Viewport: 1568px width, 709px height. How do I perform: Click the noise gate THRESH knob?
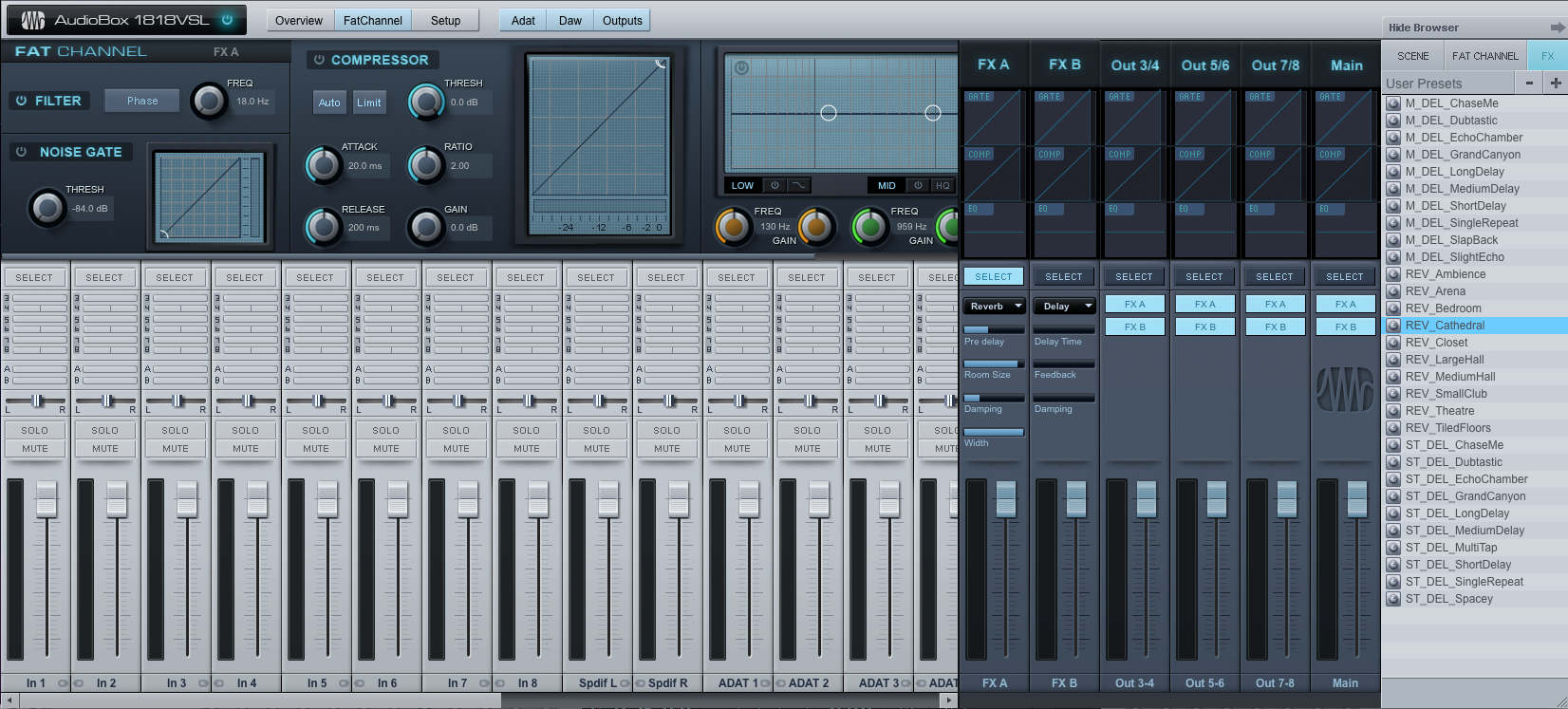tap(47, 208)
